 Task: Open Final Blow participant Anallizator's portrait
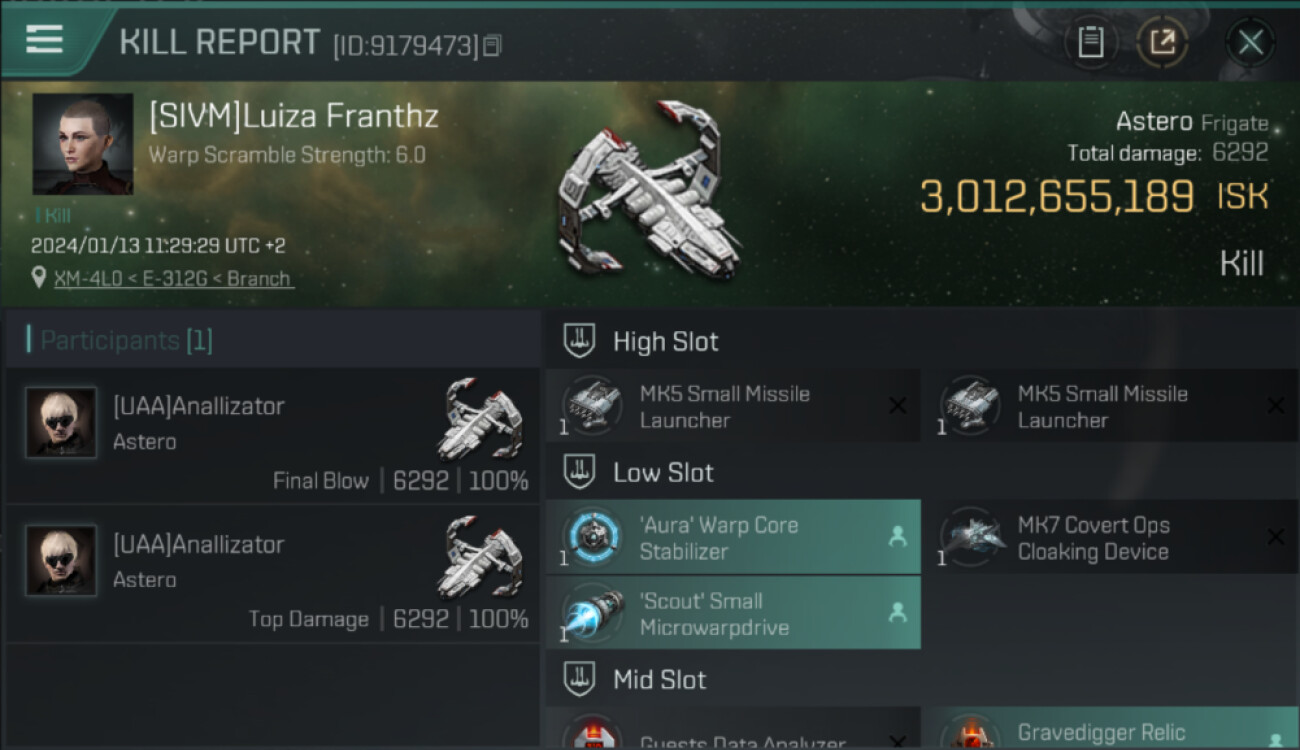[x=61, y=423]
